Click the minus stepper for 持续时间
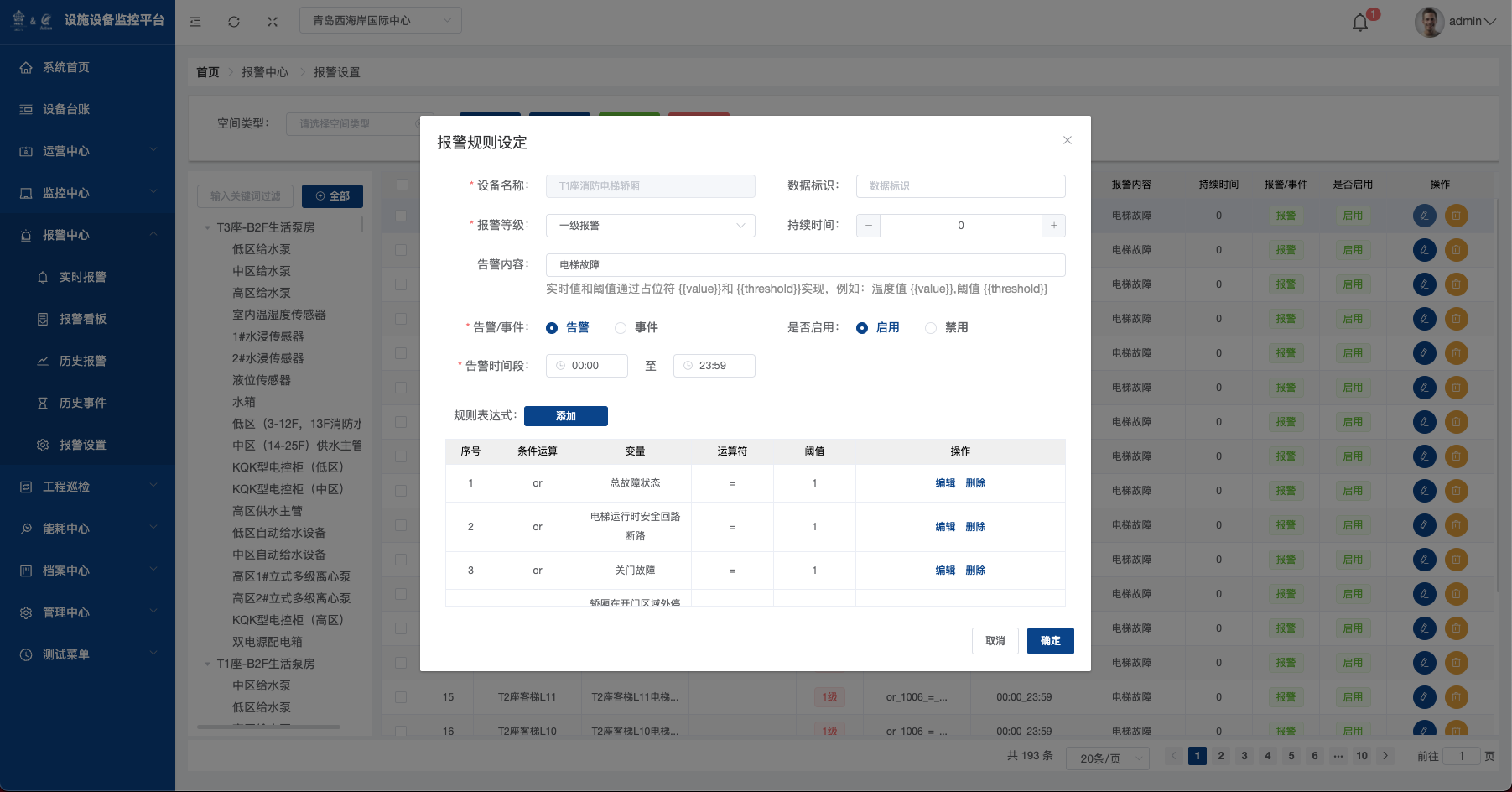 (x=869, y=226)
